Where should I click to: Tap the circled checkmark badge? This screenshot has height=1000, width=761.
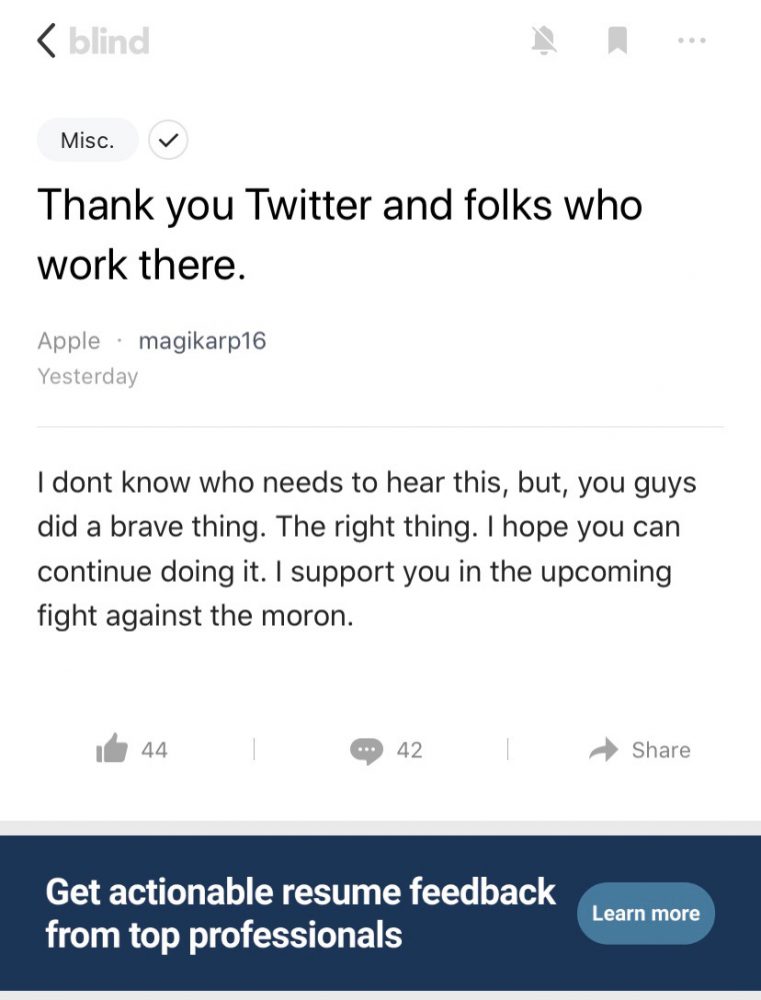pyautogui.click(x=168, y=140)
